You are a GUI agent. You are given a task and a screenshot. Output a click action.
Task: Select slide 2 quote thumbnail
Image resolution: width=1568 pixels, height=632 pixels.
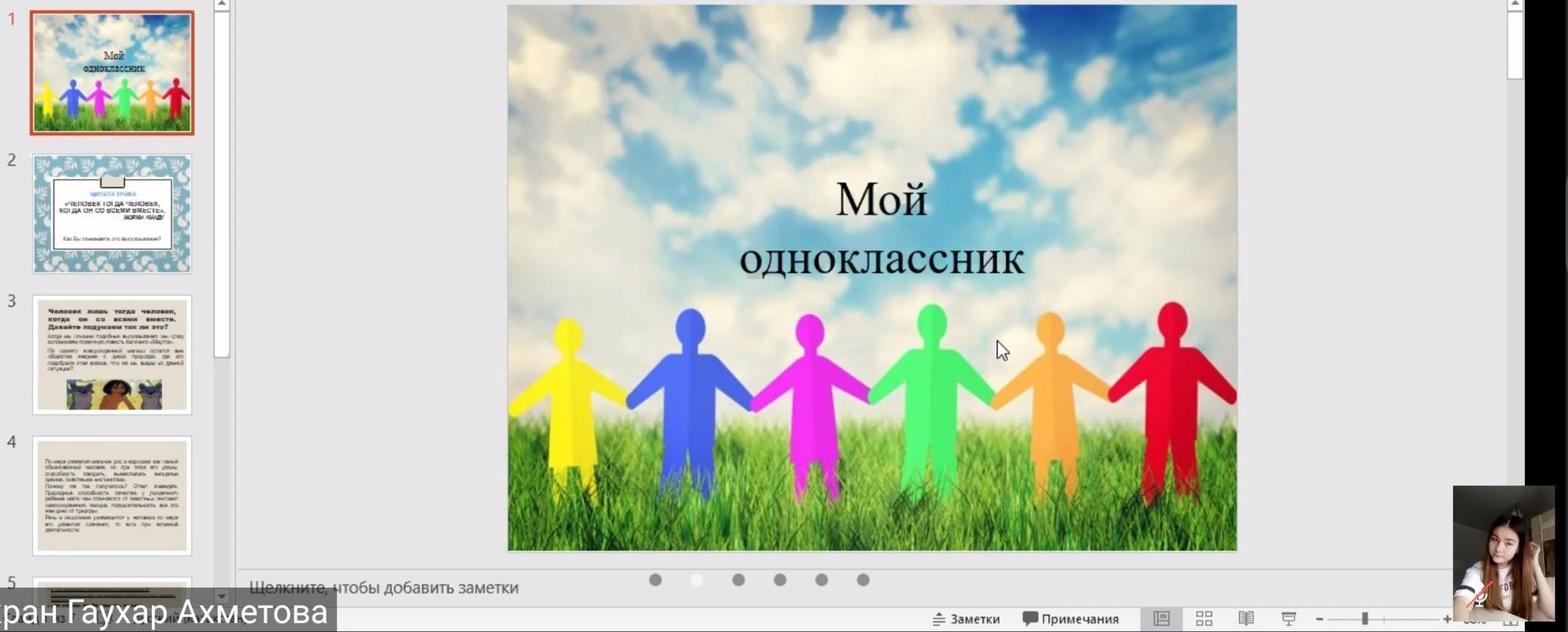(x=112, y=214)
